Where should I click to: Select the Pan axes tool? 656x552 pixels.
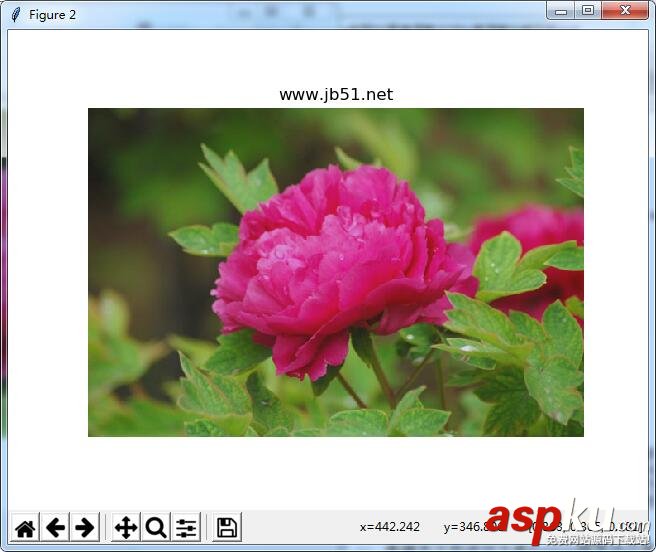point(126,527)
